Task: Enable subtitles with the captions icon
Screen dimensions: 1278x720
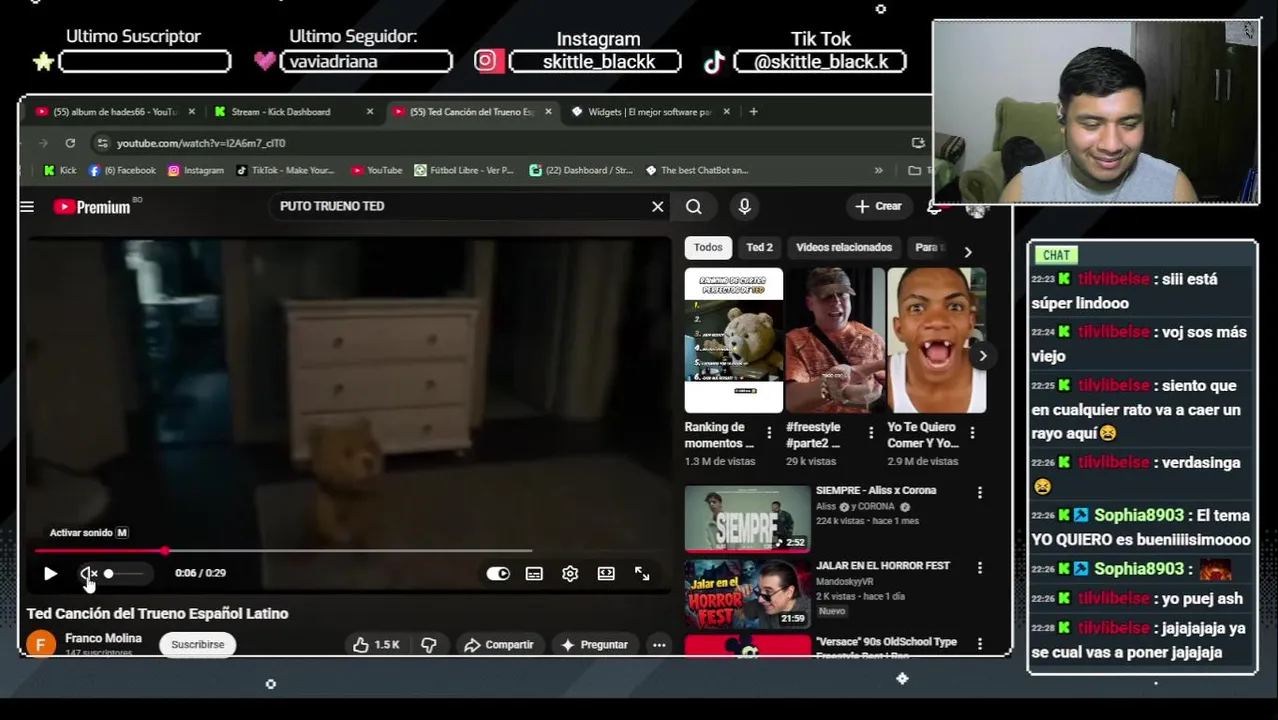Action: click(534, 573)
